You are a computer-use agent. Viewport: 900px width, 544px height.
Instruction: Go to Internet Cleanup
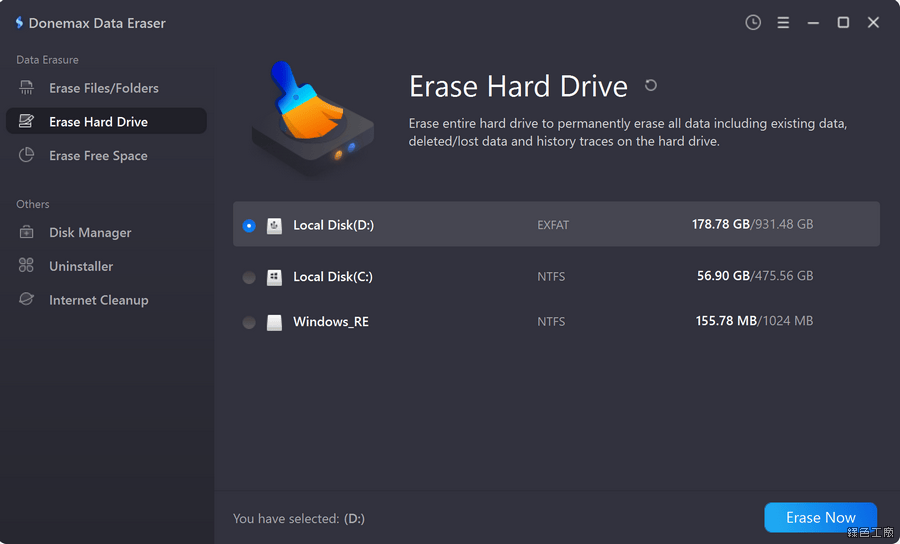coord(98,300)
